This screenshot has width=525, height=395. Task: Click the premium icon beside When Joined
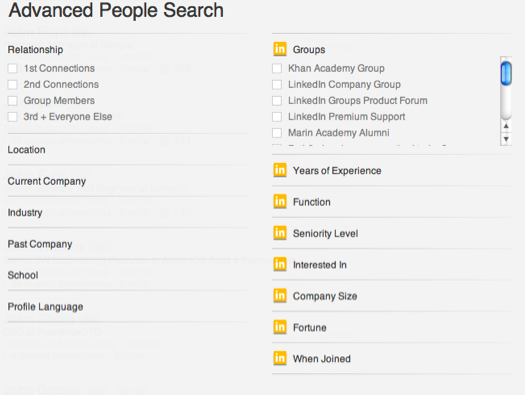click(280, 359)
